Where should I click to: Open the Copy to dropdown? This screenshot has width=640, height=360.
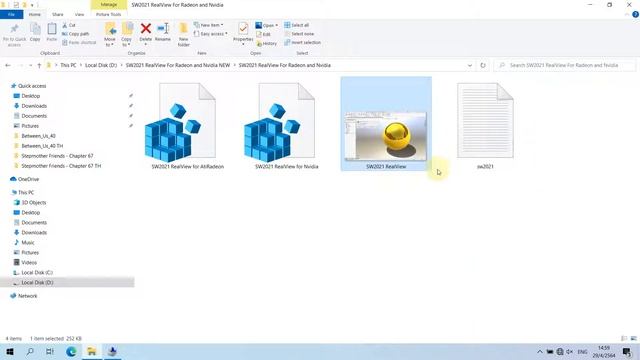[127, 35]
